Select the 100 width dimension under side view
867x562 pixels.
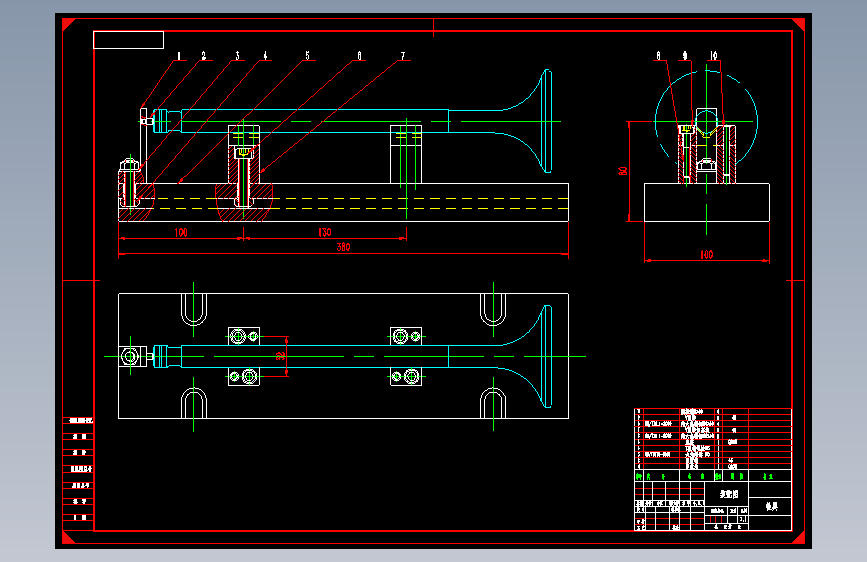[x=707, y=254]
